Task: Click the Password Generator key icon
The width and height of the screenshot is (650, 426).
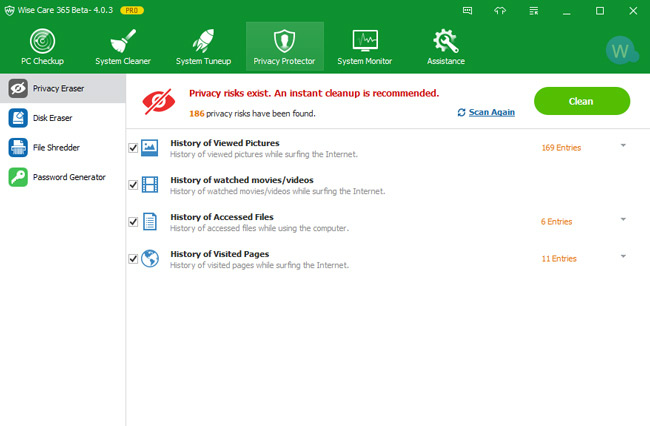Action: point(18,177)
